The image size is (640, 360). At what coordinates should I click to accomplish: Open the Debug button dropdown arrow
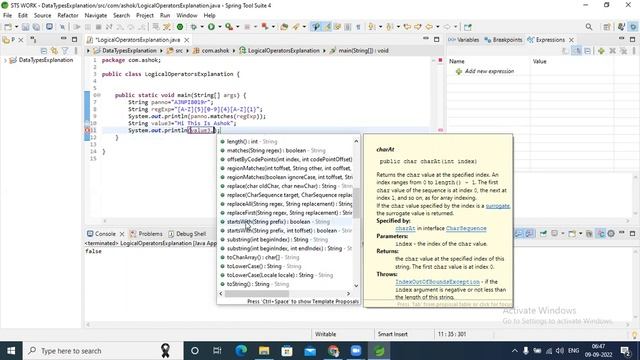[x=202, y=27]
